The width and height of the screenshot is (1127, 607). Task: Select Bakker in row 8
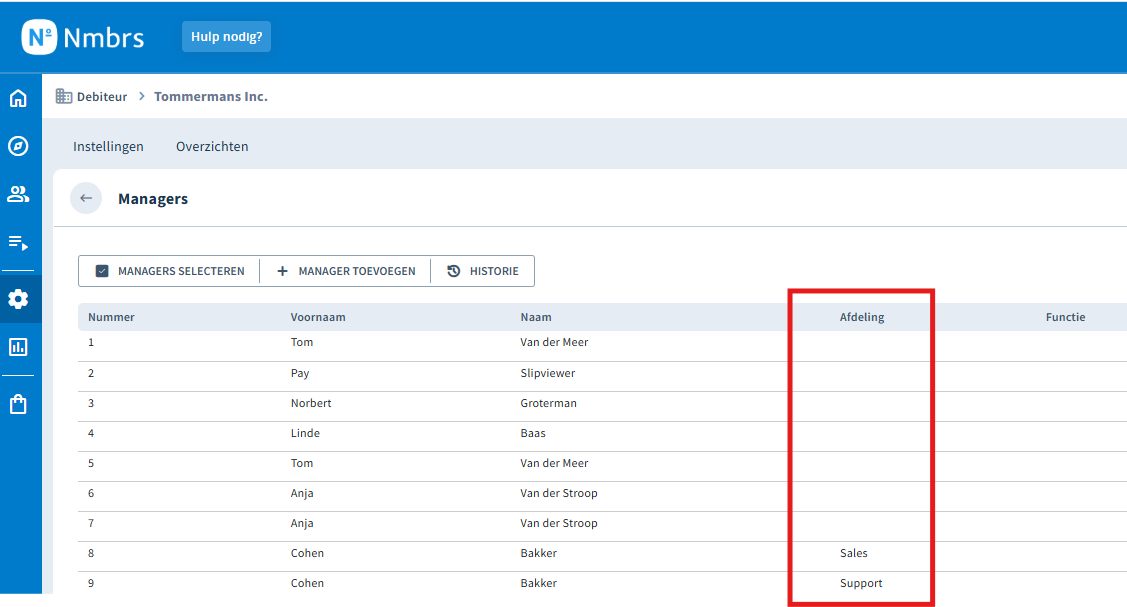(x=539, y=553)
